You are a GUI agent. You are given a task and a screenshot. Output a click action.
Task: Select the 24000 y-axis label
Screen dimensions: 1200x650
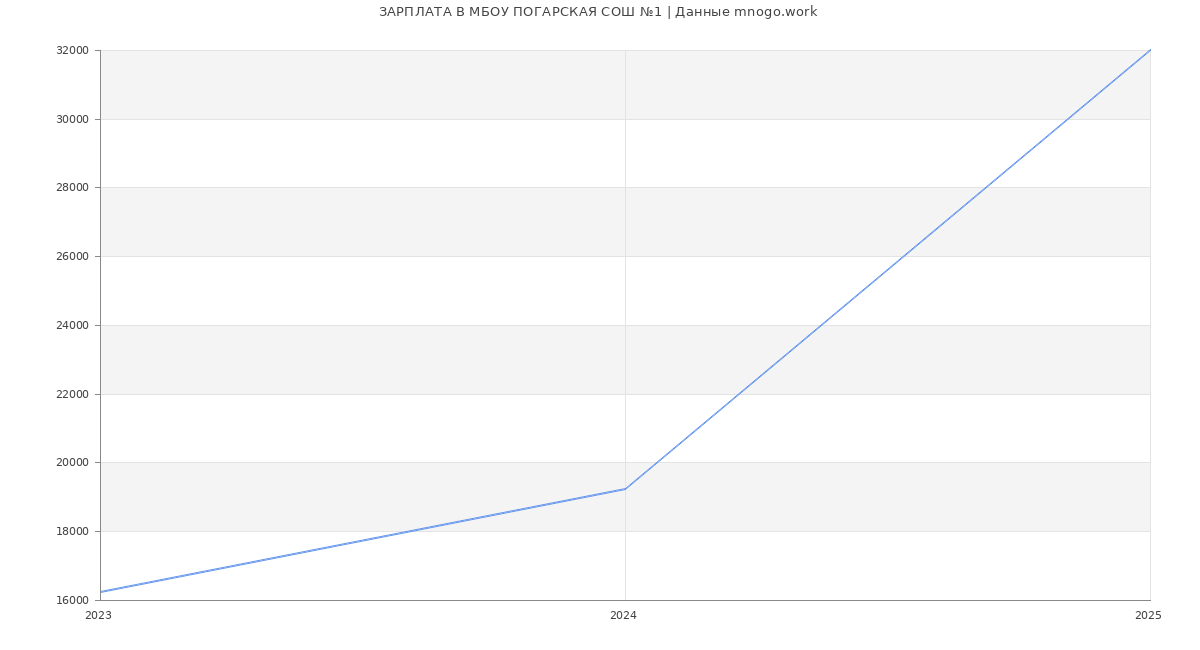tap(72, 325)
